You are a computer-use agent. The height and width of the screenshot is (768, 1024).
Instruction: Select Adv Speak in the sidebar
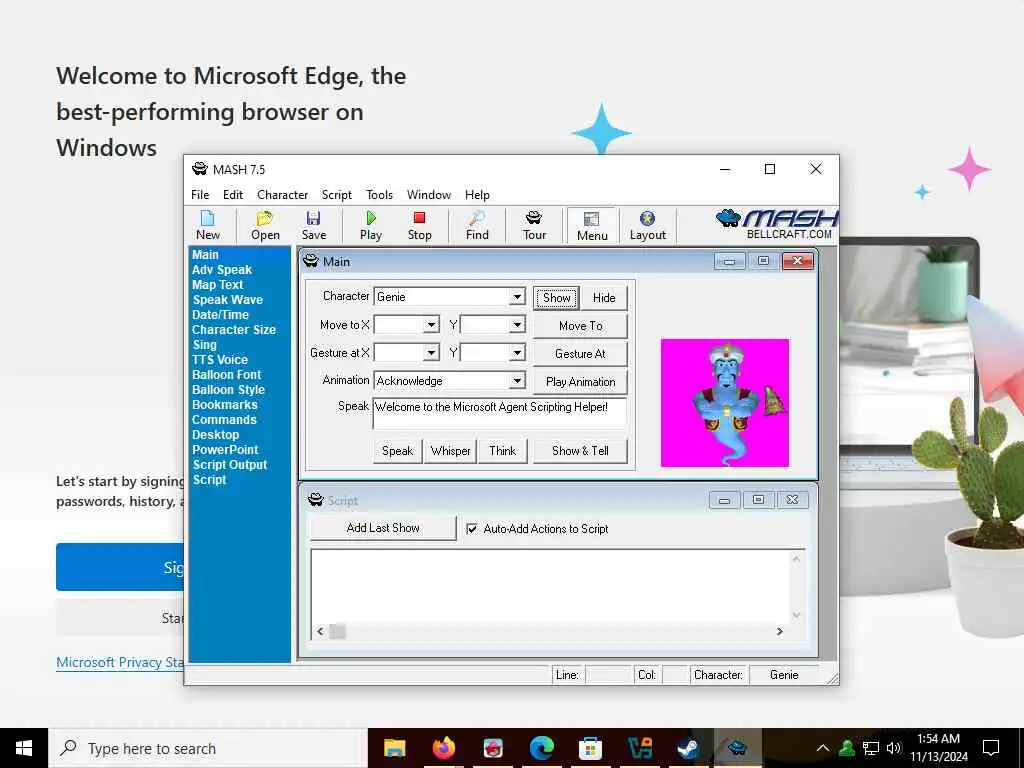[222, 270]
